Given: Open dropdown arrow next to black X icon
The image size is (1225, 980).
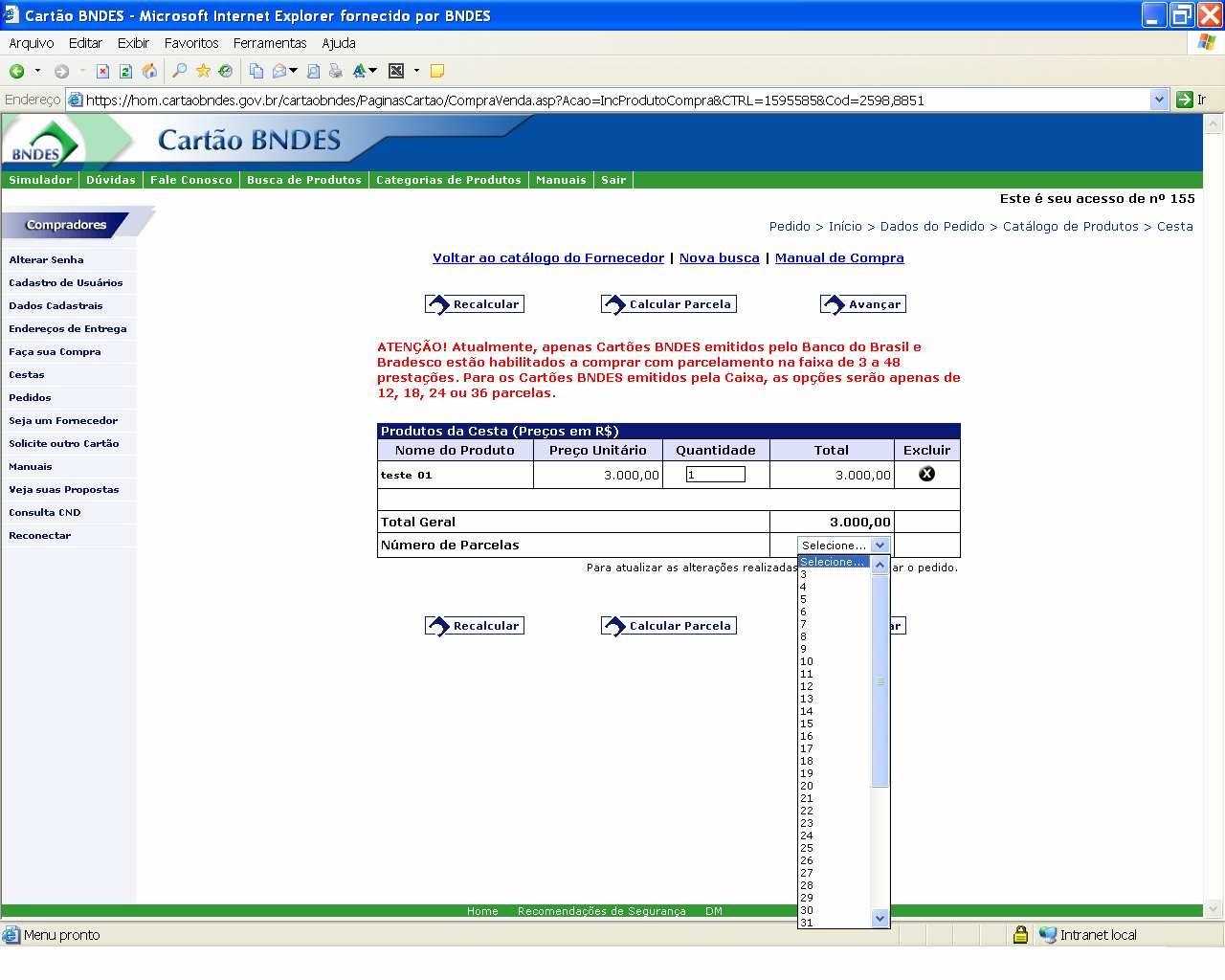Looking at the screenshot, I should click(416, 71).
